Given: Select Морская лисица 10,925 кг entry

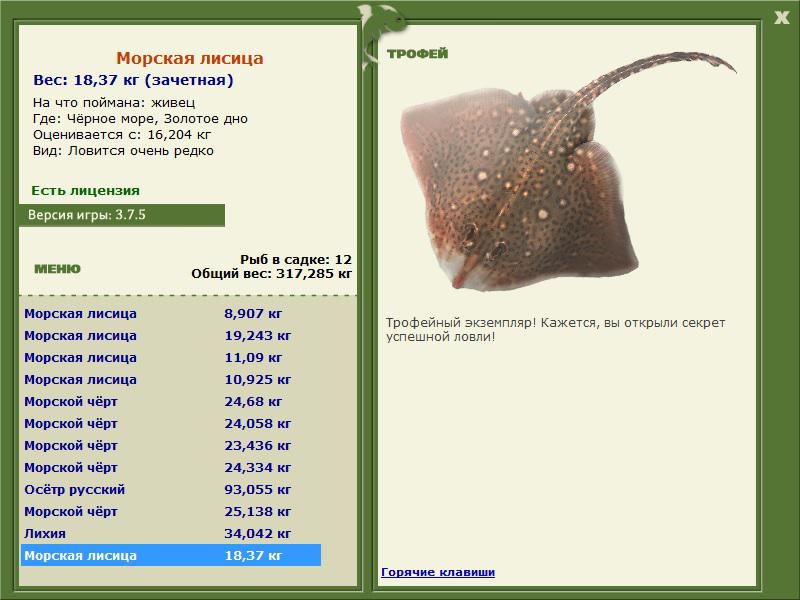Looking at the screenshot, I should coord(170,379).
